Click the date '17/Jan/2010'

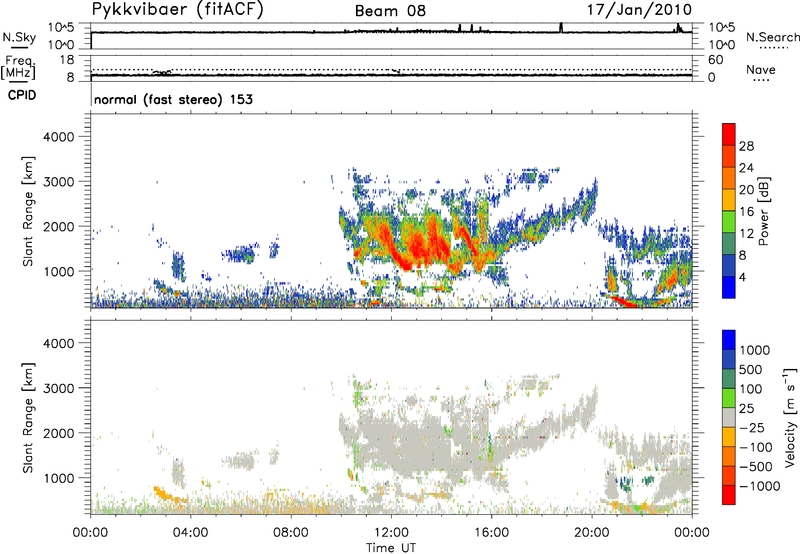tap(639, 9)
